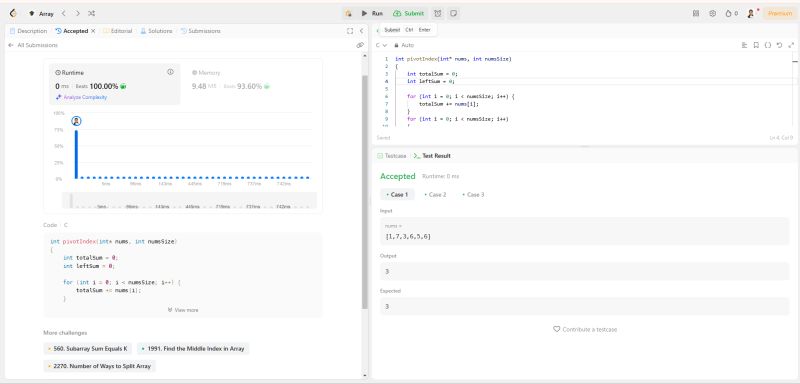This screenshot has width=800, height=384.
Task: Open Analyze Complexity link
Action: pyautogui.click(x=82, y=97)
